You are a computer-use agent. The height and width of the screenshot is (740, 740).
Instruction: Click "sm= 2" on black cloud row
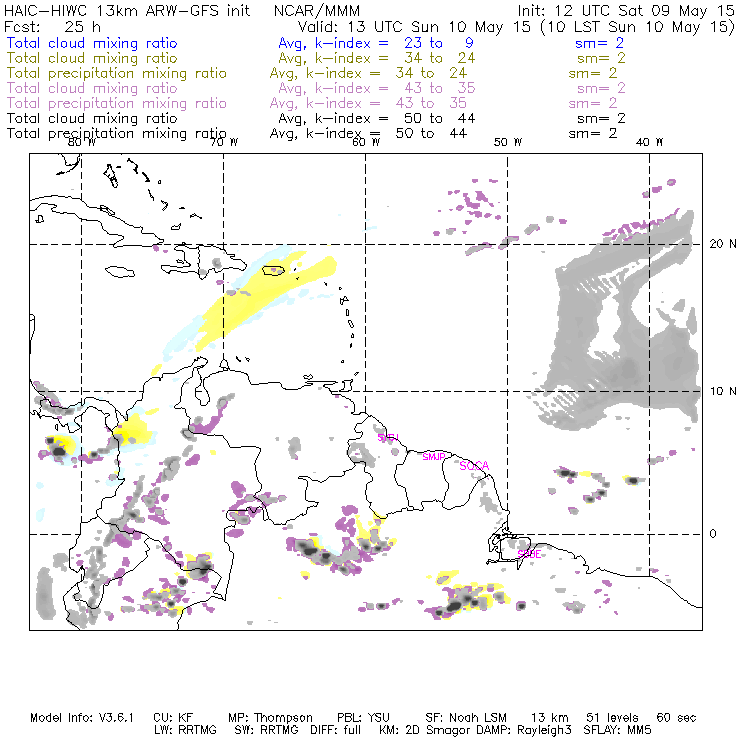(601, 118)
